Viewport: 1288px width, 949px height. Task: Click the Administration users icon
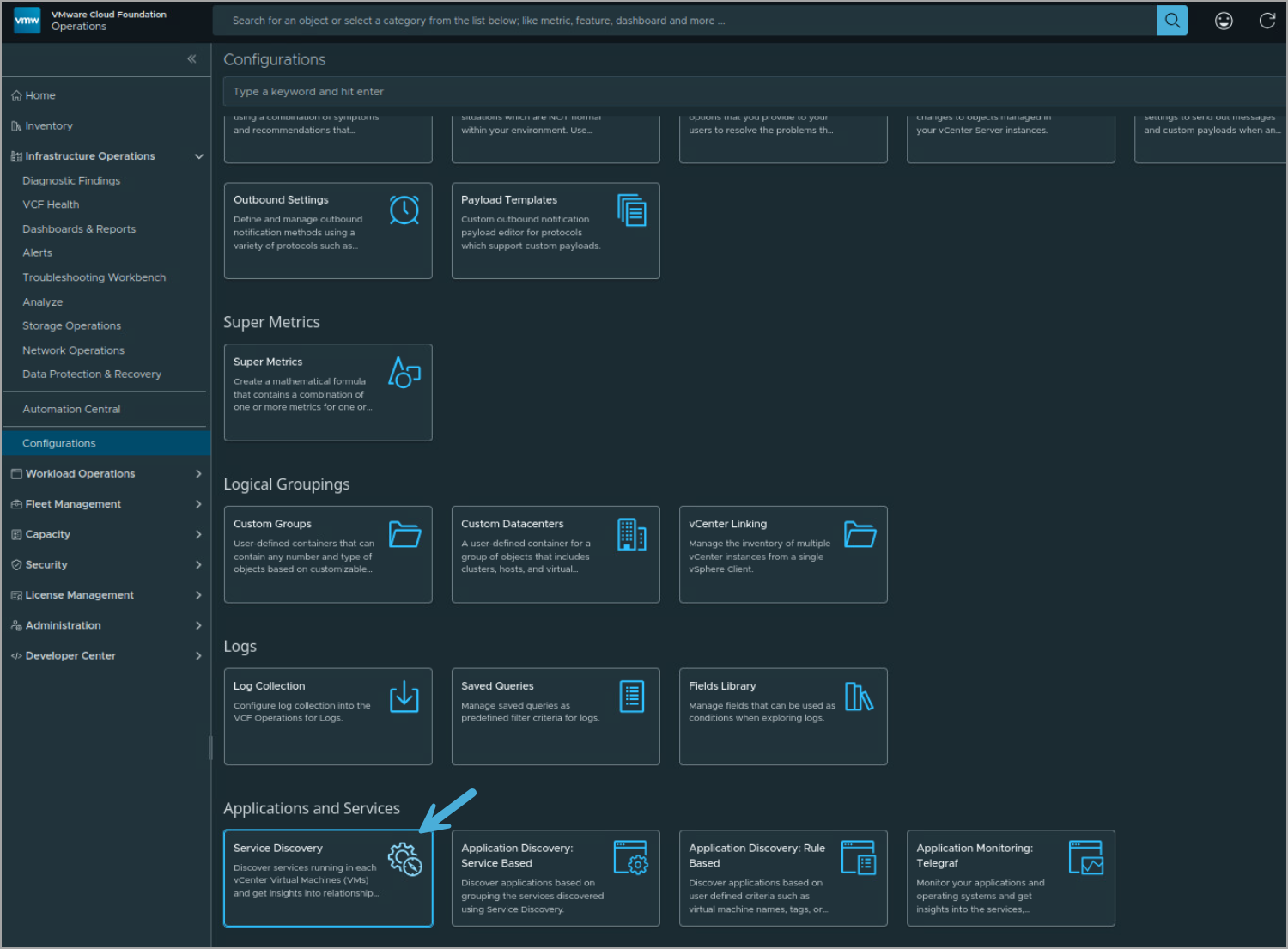(x=16, y=626)
